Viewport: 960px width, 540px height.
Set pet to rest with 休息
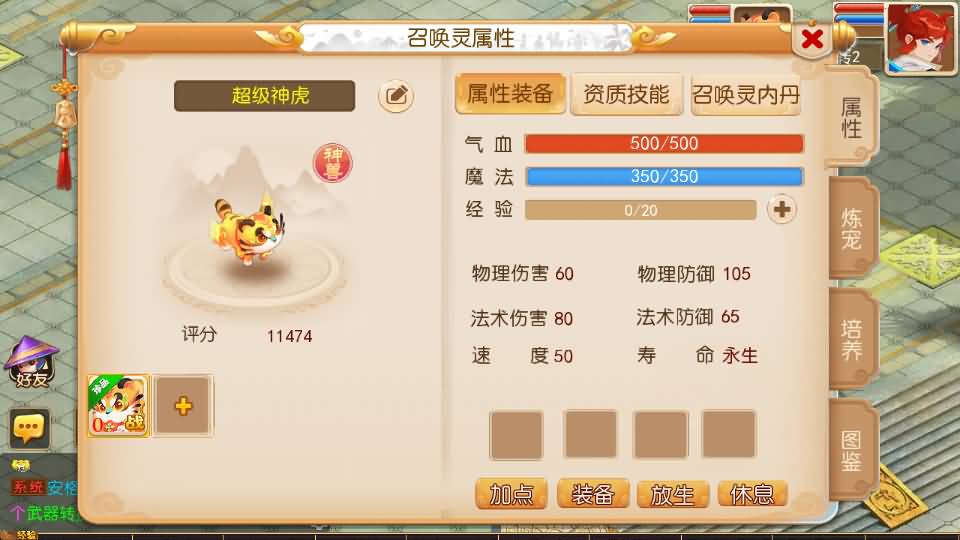pyautogui.click(x=752, y=494)
